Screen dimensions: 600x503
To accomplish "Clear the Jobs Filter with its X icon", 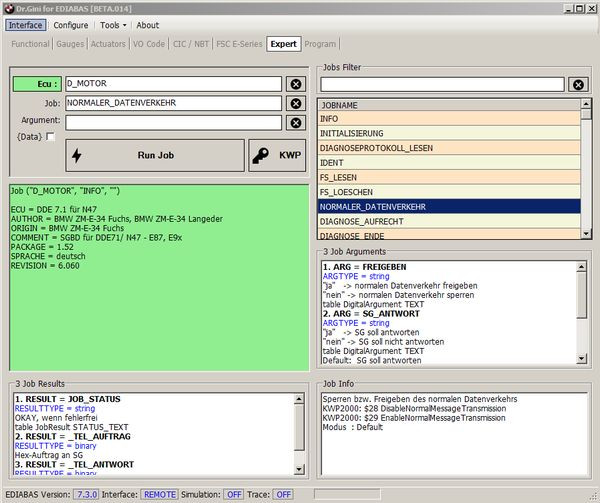I will click(578, 85).
